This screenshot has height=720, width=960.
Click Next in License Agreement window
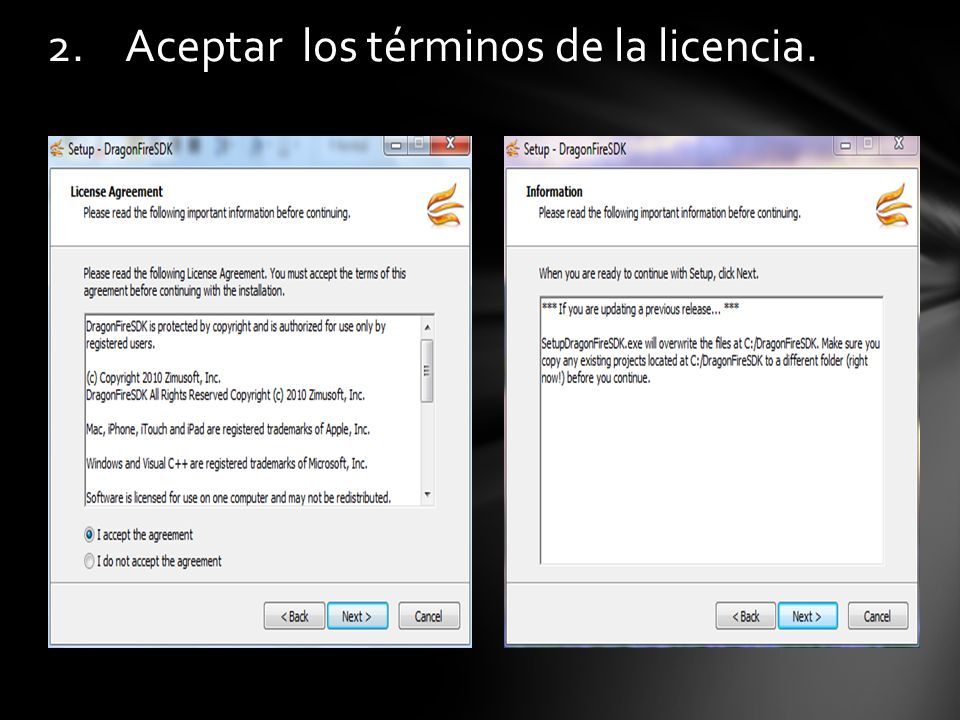click(x=358, y=616)
